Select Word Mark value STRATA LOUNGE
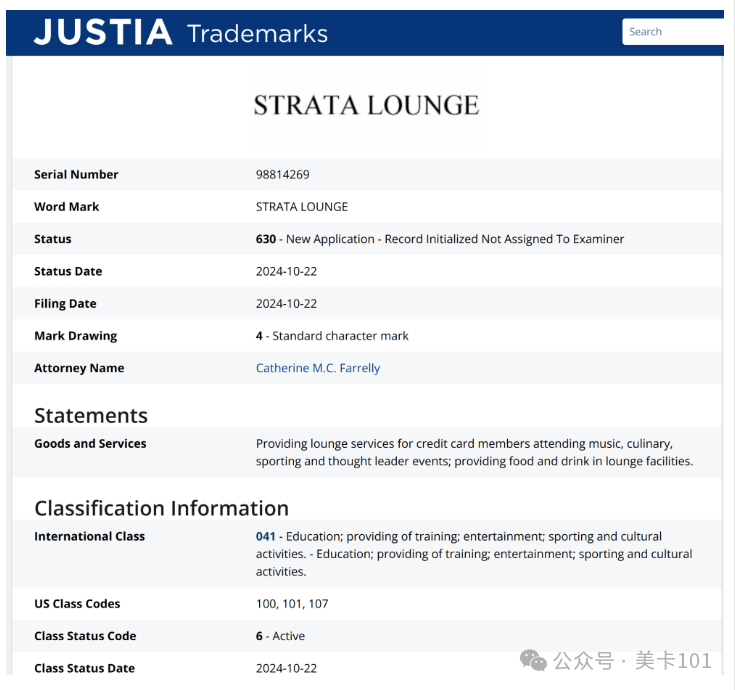Image resolution: width=735 pixels, height=690 pixels. click(302, 207)
